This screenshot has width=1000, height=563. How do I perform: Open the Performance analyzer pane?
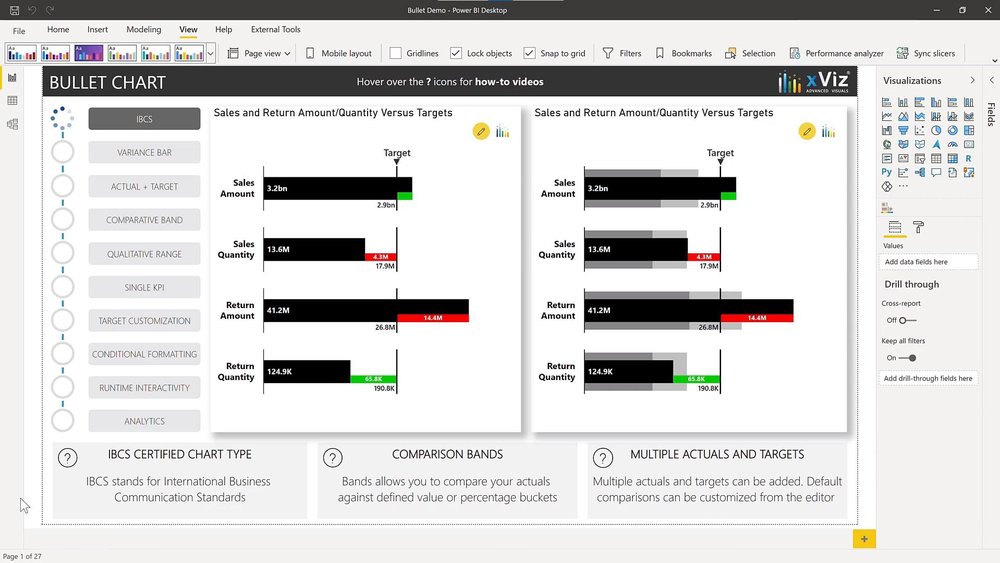[x=836, y=53]
